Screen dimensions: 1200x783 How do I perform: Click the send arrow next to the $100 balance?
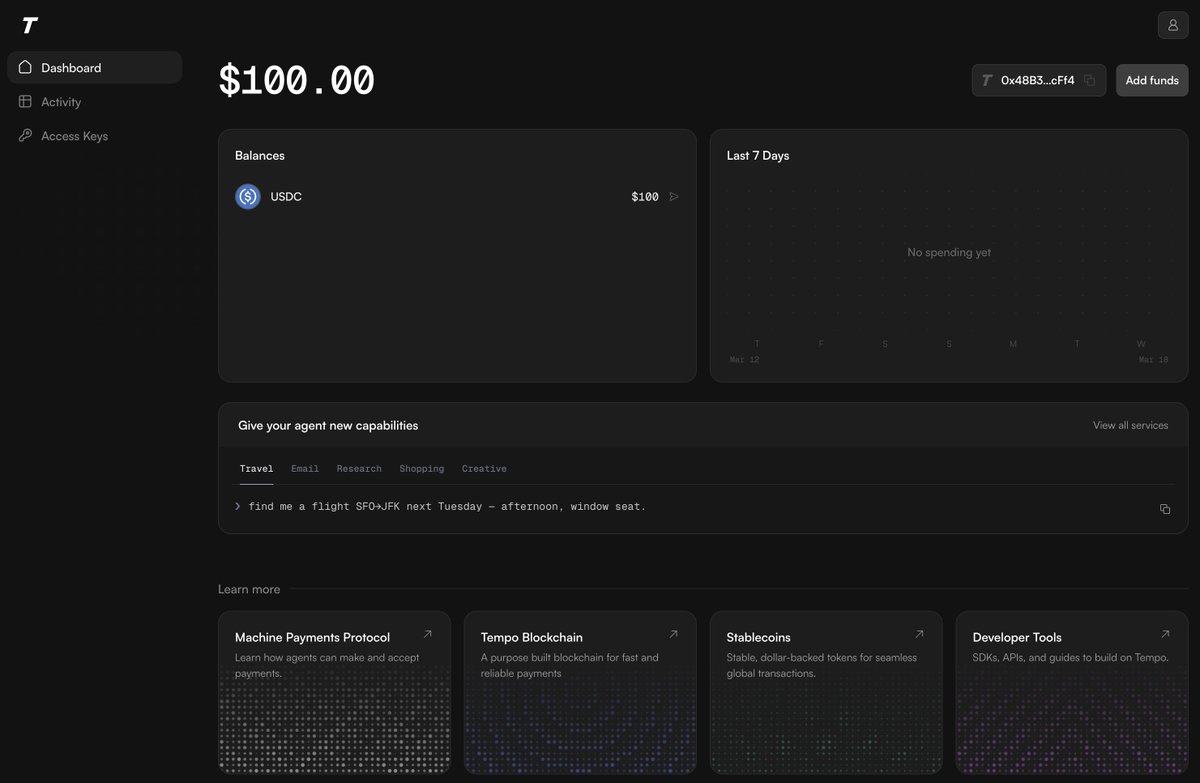(x=674, y=196)
